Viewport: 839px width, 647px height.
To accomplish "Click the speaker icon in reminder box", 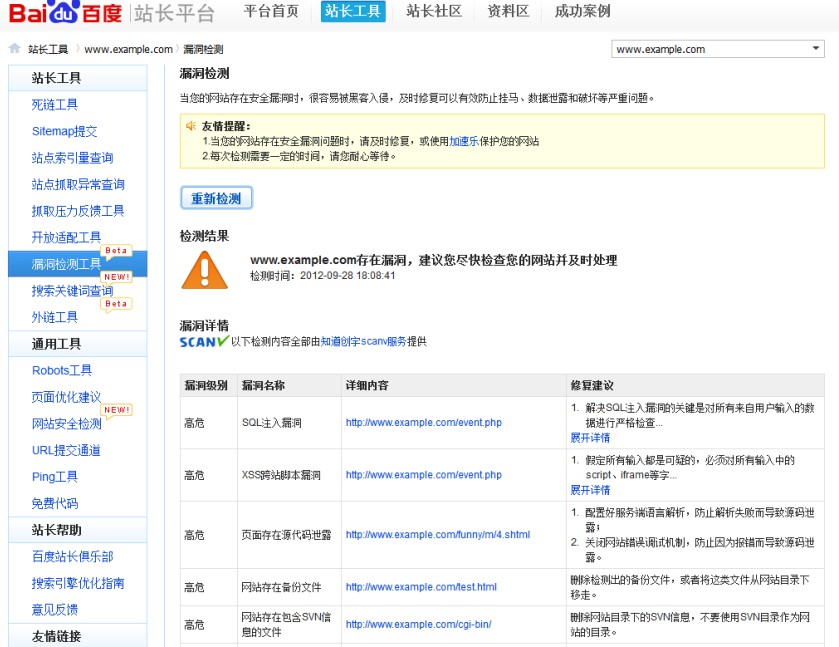I will point(190,126).
